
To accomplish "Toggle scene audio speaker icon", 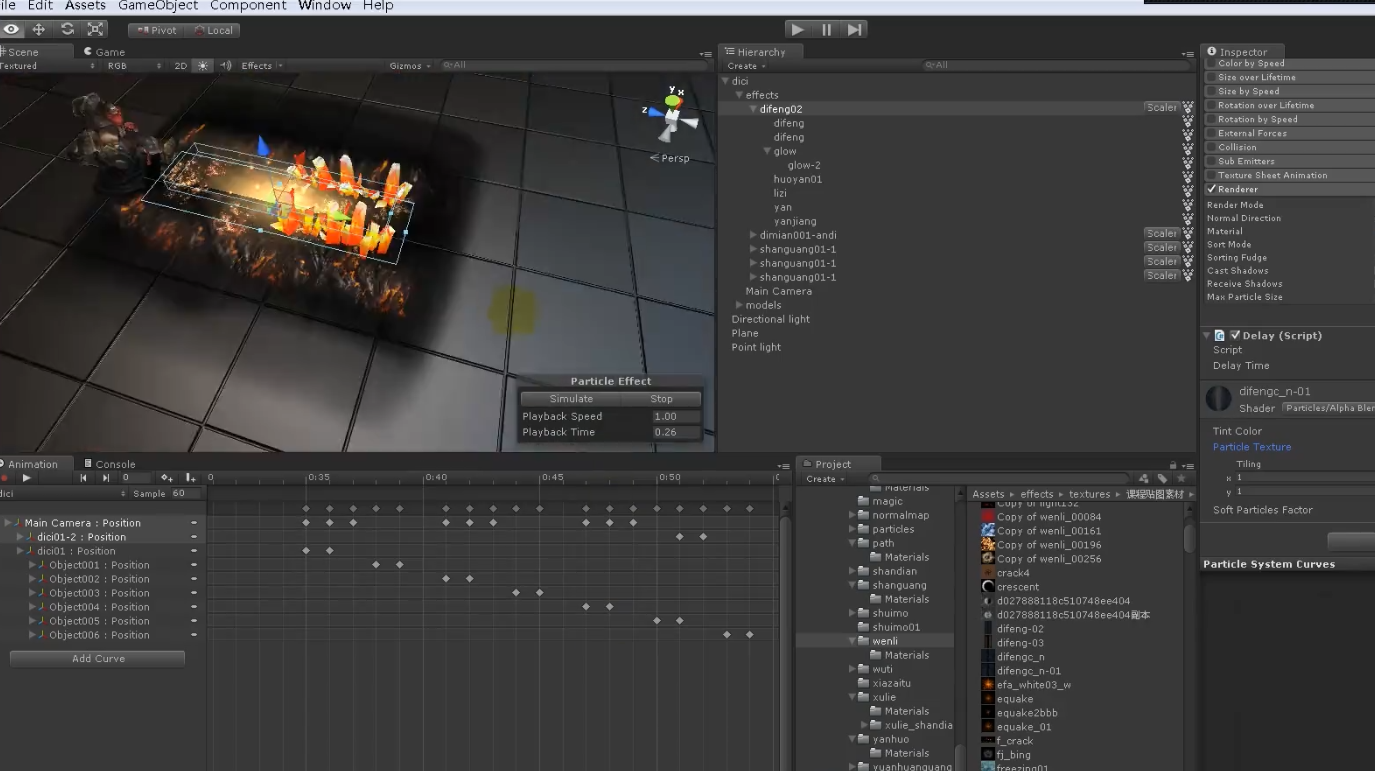I will pyautogui.click(x=225, y=66).
